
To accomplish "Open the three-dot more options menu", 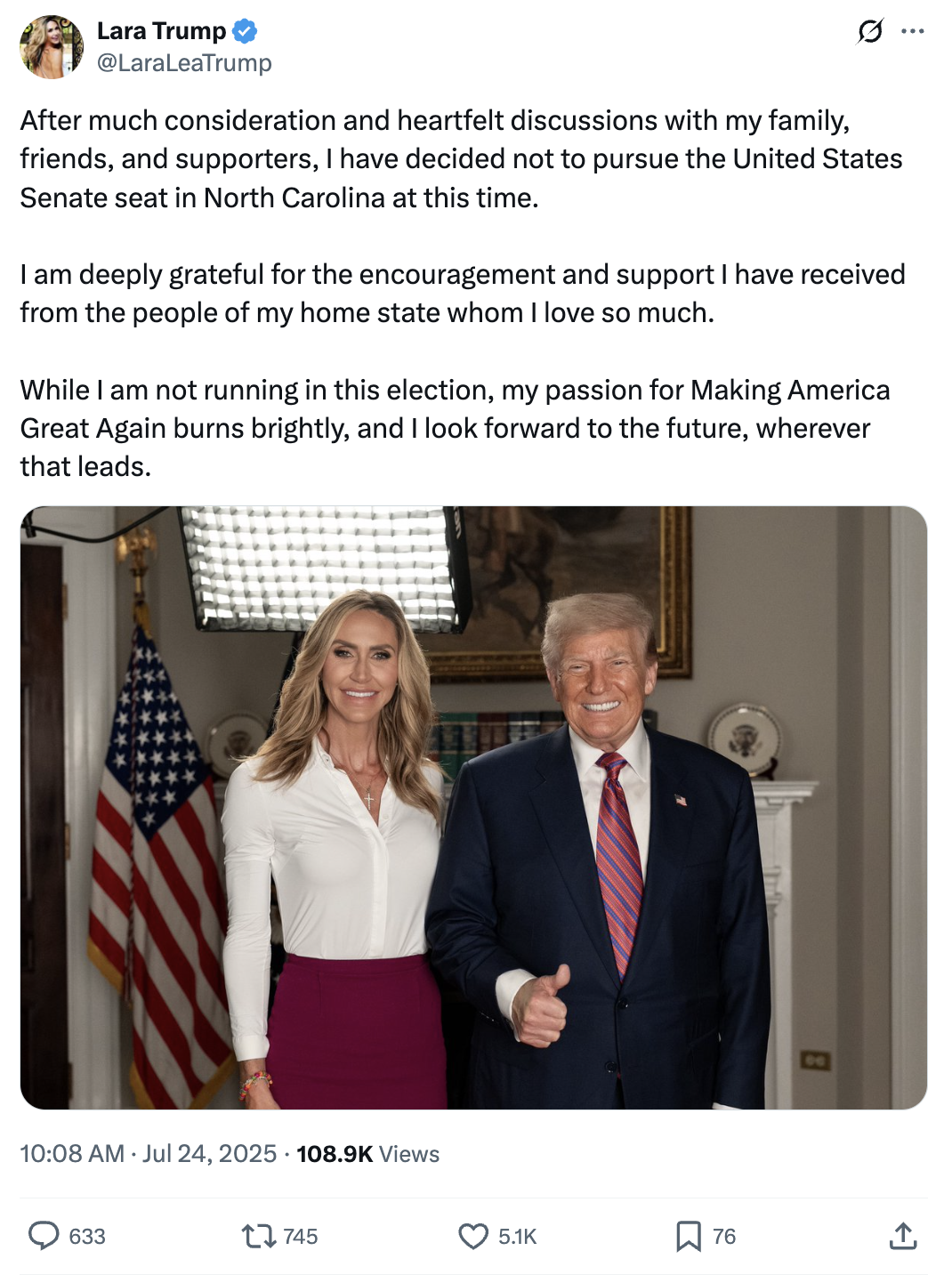I will tap(913, 31).
